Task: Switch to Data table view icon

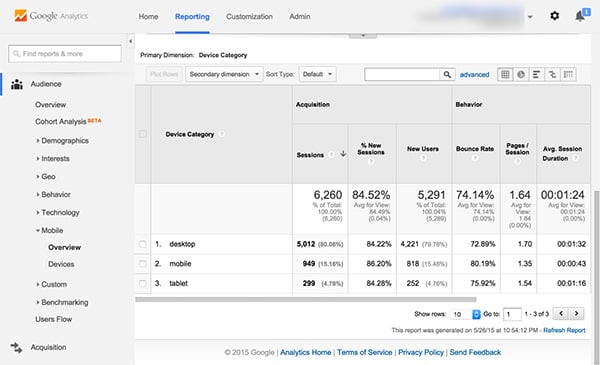Action: (505, 74)
